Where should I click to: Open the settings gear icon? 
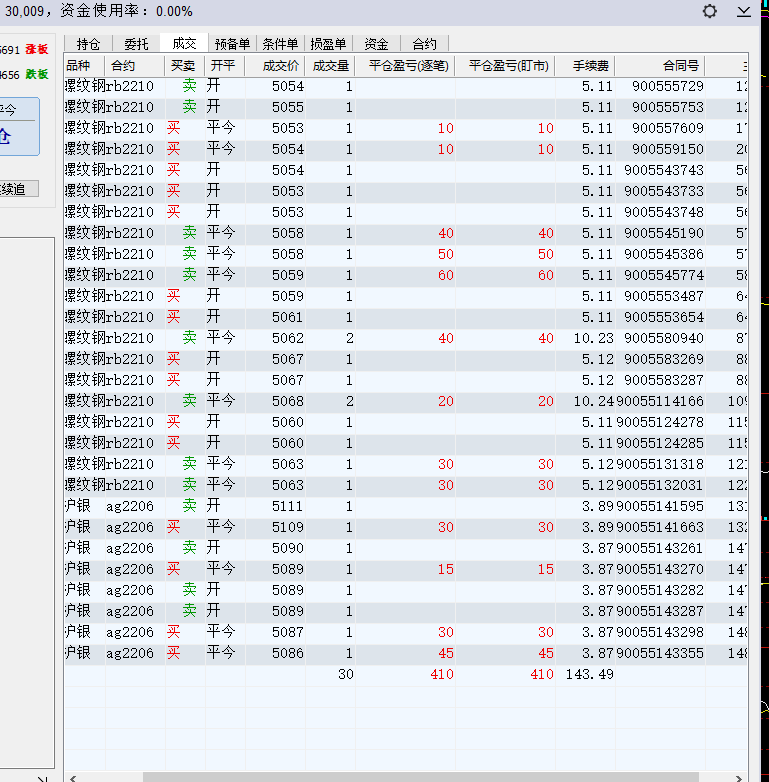(710, 11)
